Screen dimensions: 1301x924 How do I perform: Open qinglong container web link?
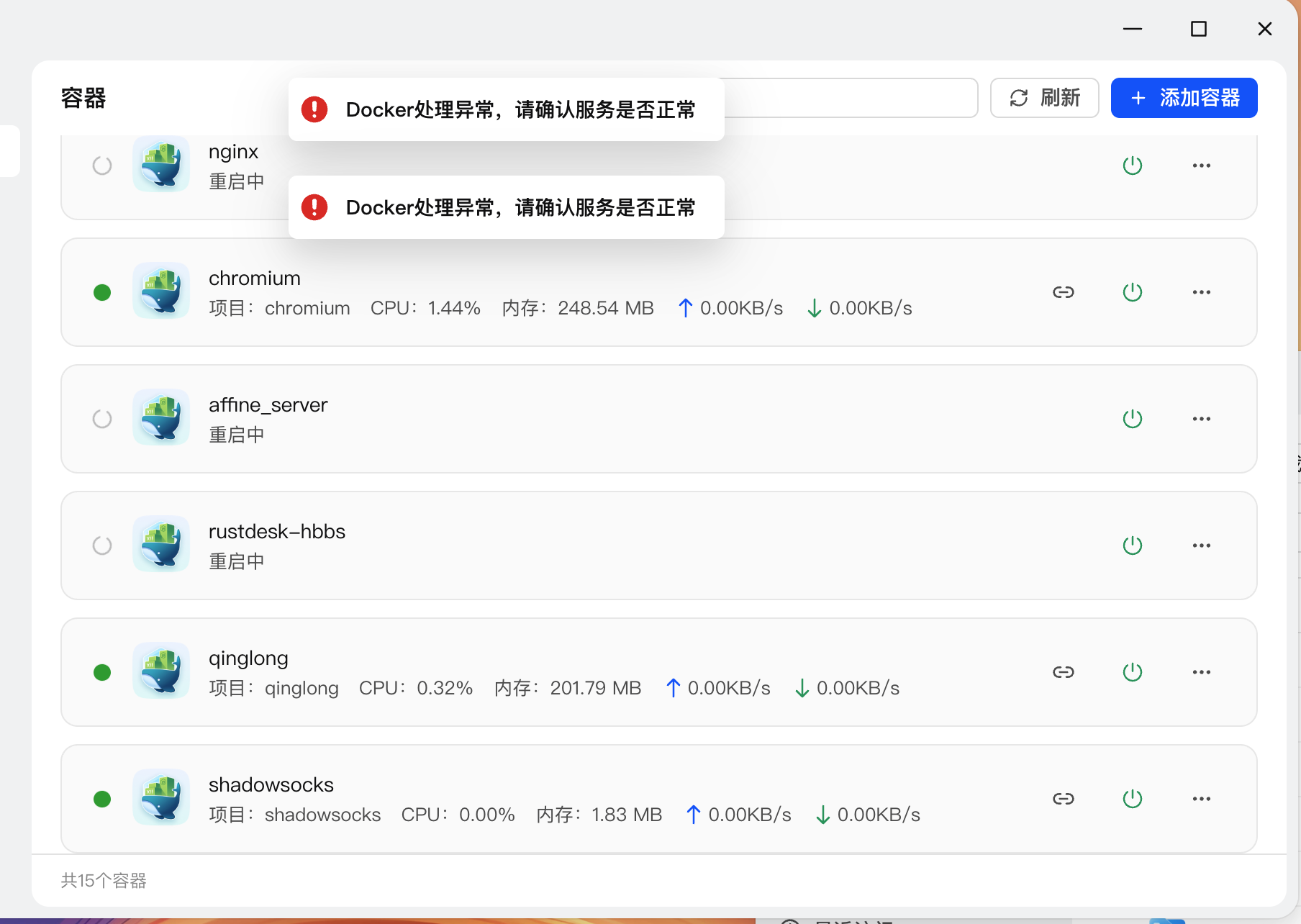click(1063, 672)
